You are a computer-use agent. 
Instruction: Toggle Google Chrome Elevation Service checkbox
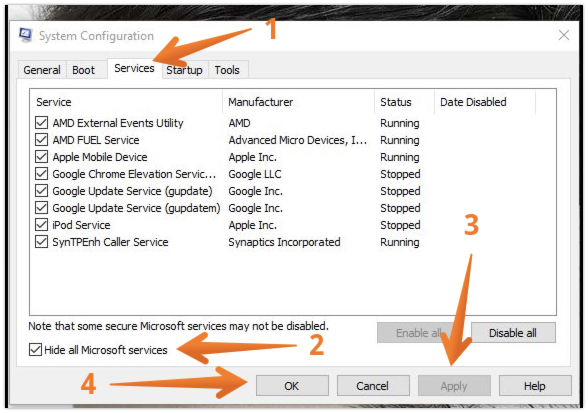[41, 174]
